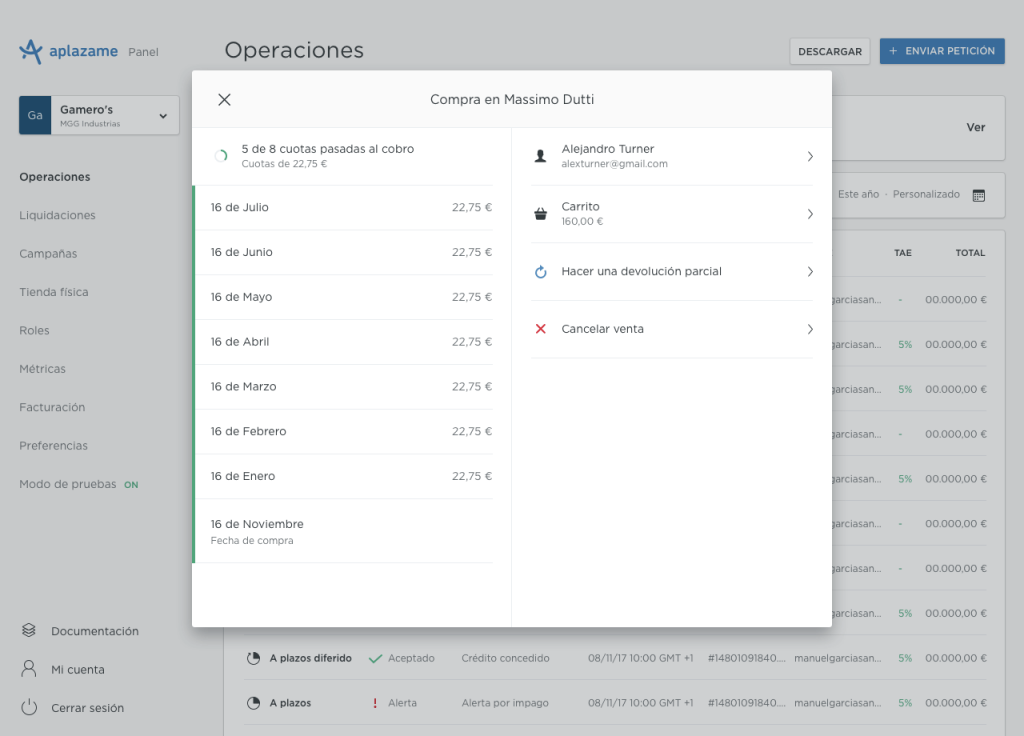Select the 16 de Julio installment row
This screenshot has height=736, width=1024.
point(344,208)
